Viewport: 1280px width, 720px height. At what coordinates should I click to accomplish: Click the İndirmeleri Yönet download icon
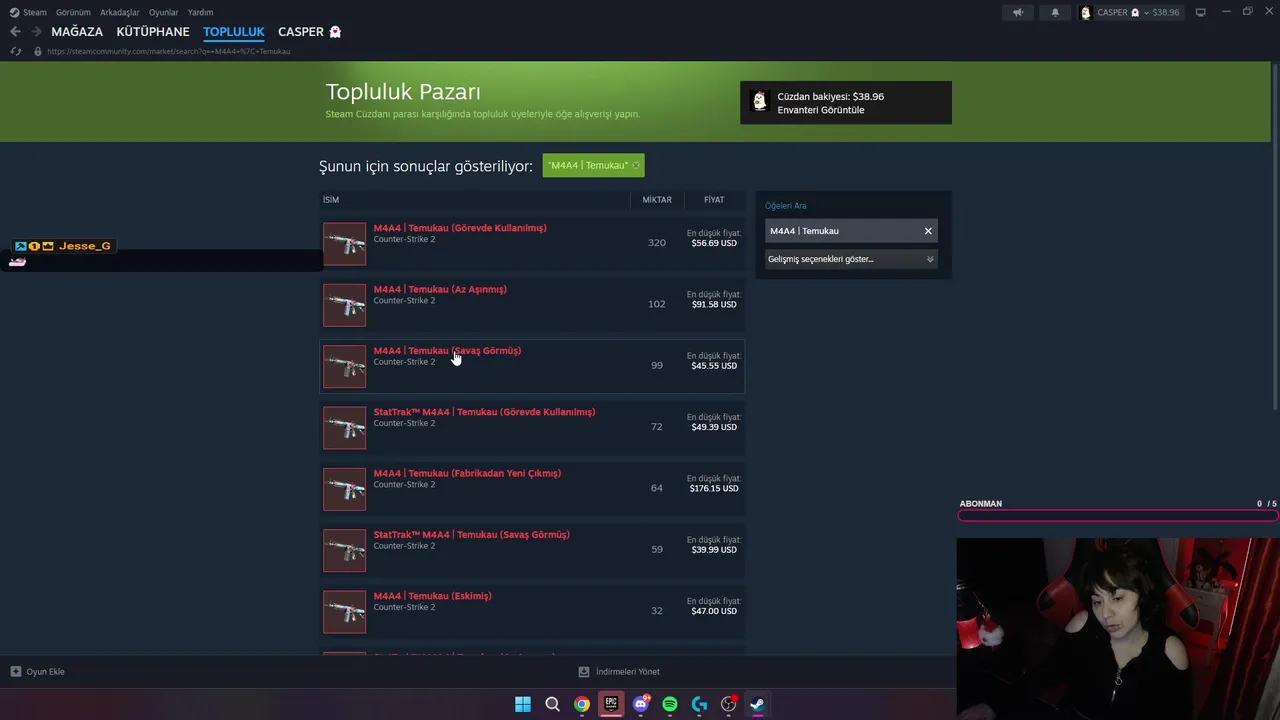585,672
